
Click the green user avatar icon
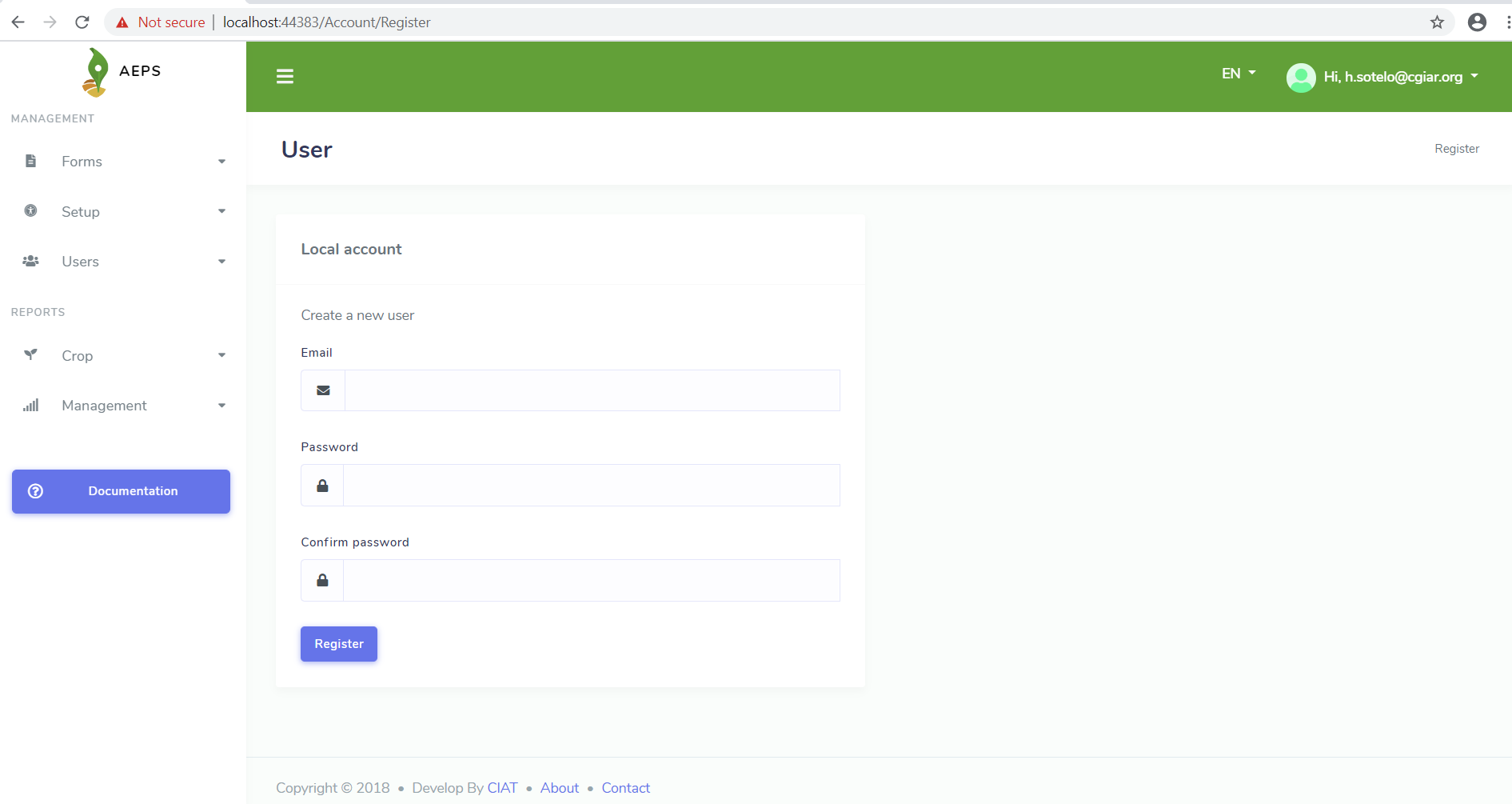(1301, 78)
